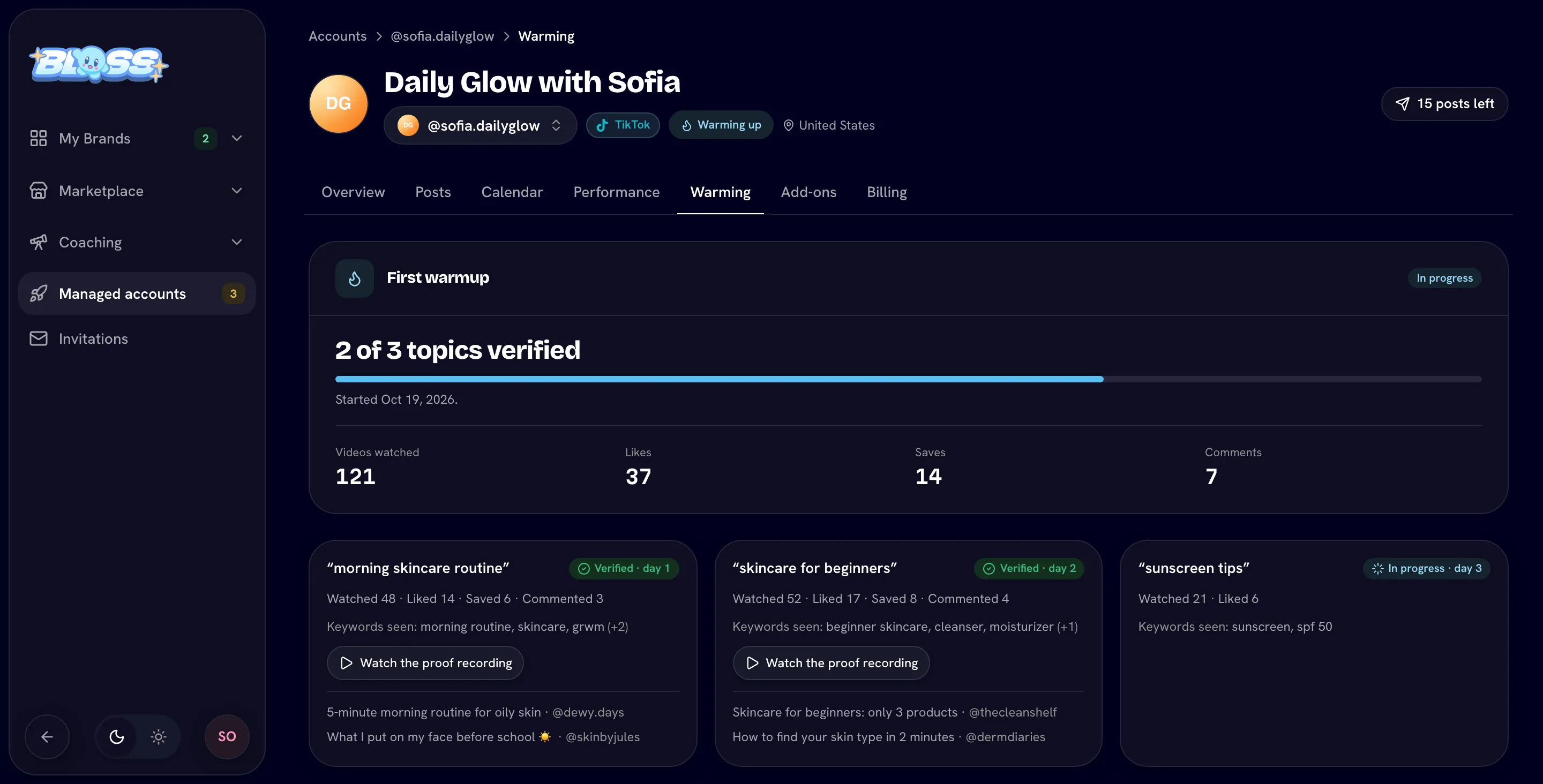
Task: Click the @sofia.dailyglow breadcrumb link
Action: [442, 36]
